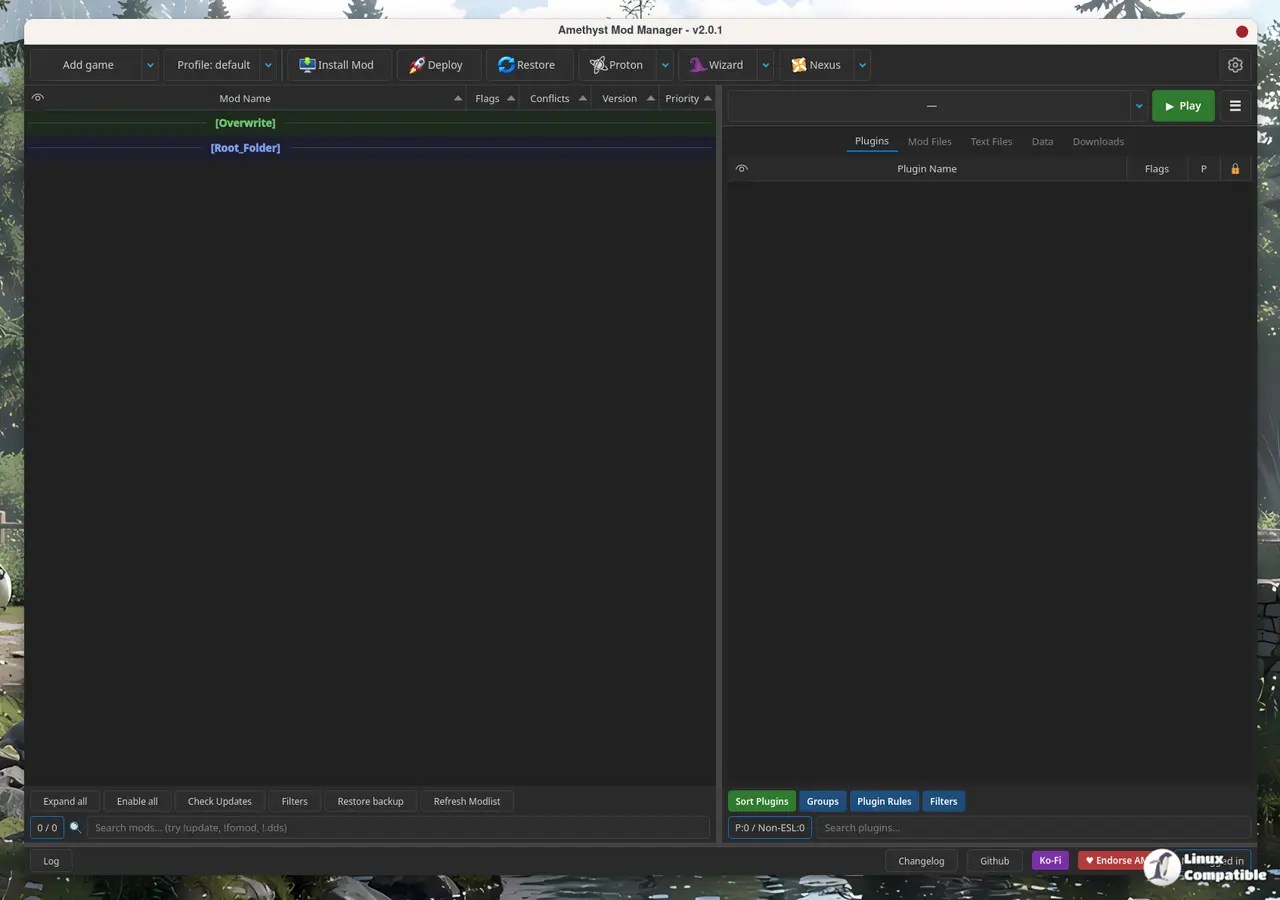Viewport: 1280px width, 900px height.
Task: Click the P:0 / Non-ESL:0 counter
Action: (x=770, y=828)
